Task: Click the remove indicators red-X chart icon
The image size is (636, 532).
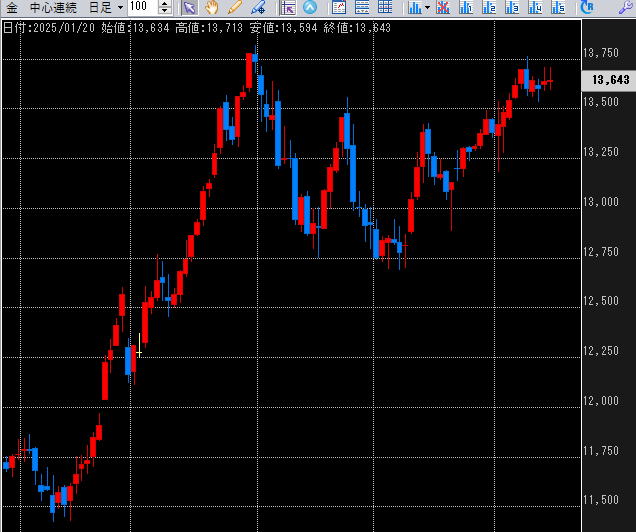Action: coord(443,7)
